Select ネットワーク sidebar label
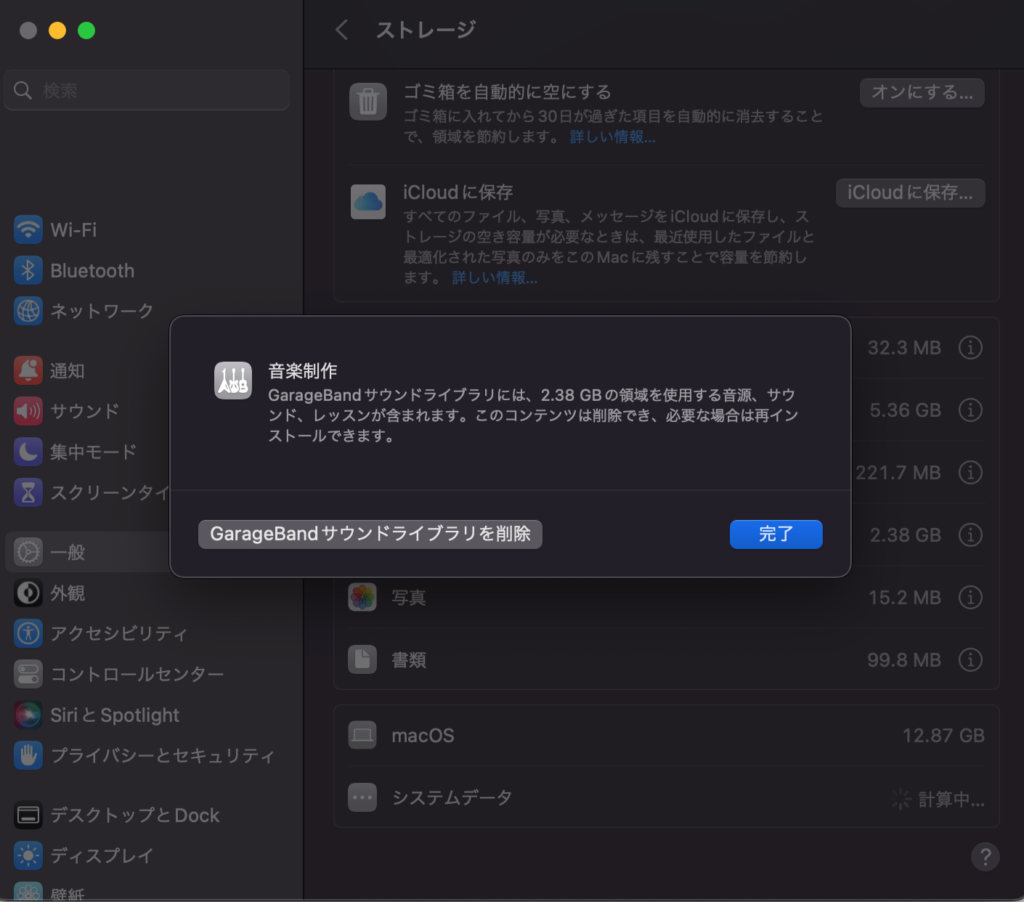Screen dimensions: 1024x902 coord(102,311)
